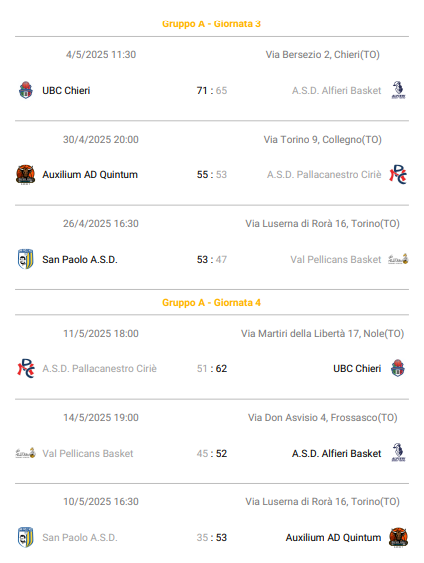Click A.S.D. Alfieri Basket logo beside score 71:65
The height and width of the screenshot is (563, 424).
click(x=398, y=90)
